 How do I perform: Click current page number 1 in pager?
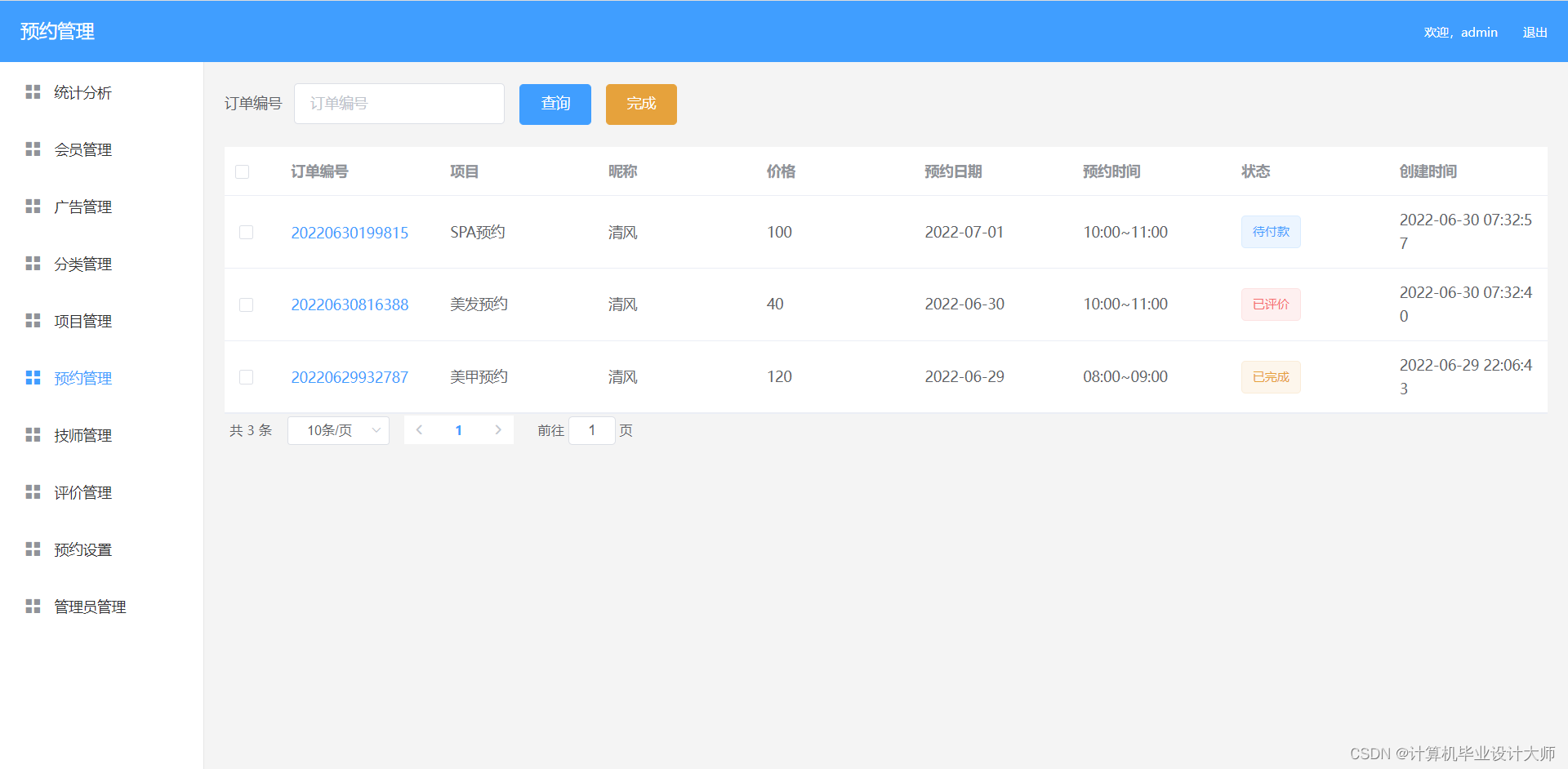tap(459, 430)
